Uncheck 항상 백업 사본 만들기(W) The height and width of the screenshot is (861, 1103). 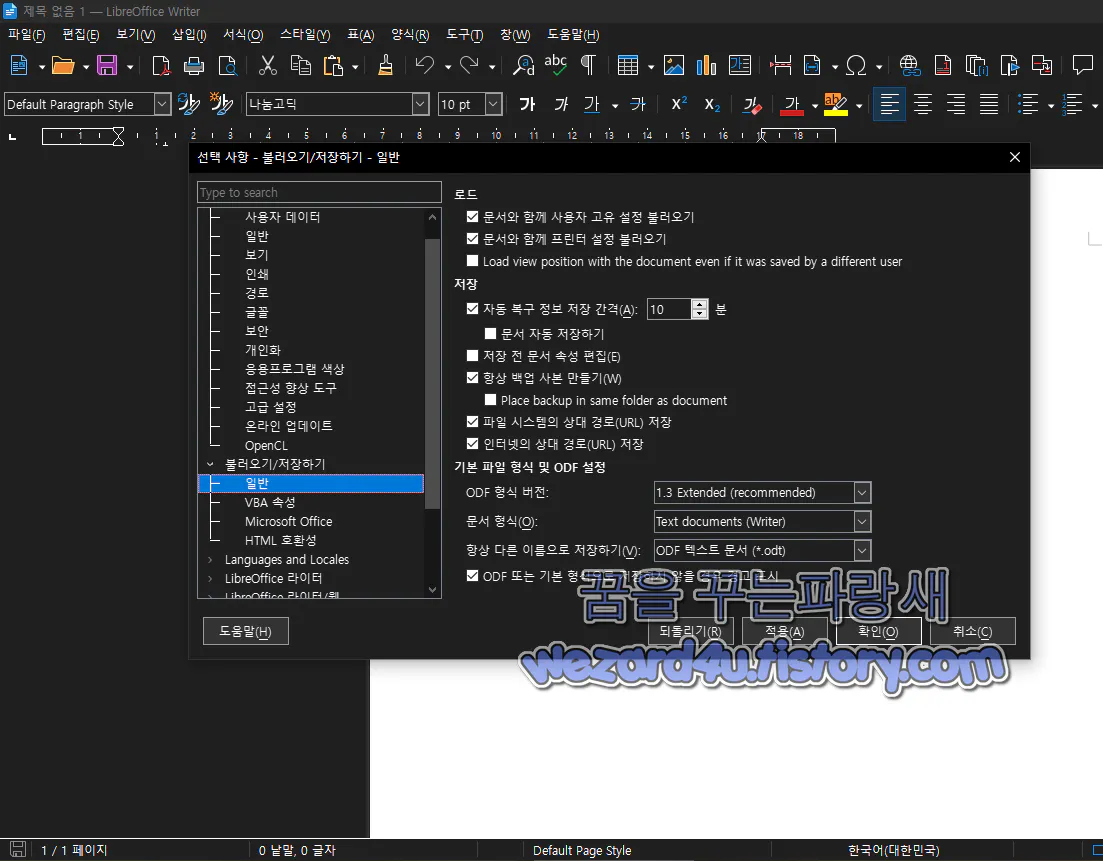[472, 378]
